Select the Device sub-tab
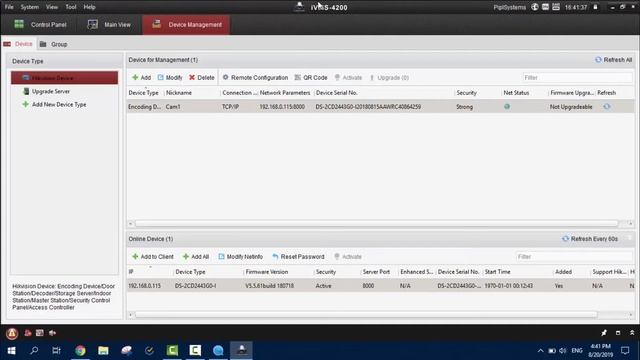The width and height of the screenshot is (640, 360). (18, 44)
